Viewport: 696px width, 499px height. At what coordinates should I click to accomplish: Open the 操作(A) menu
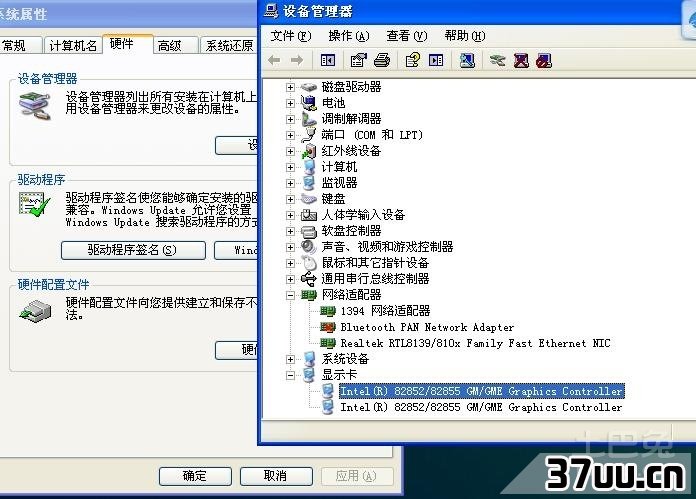click(349, 36)
